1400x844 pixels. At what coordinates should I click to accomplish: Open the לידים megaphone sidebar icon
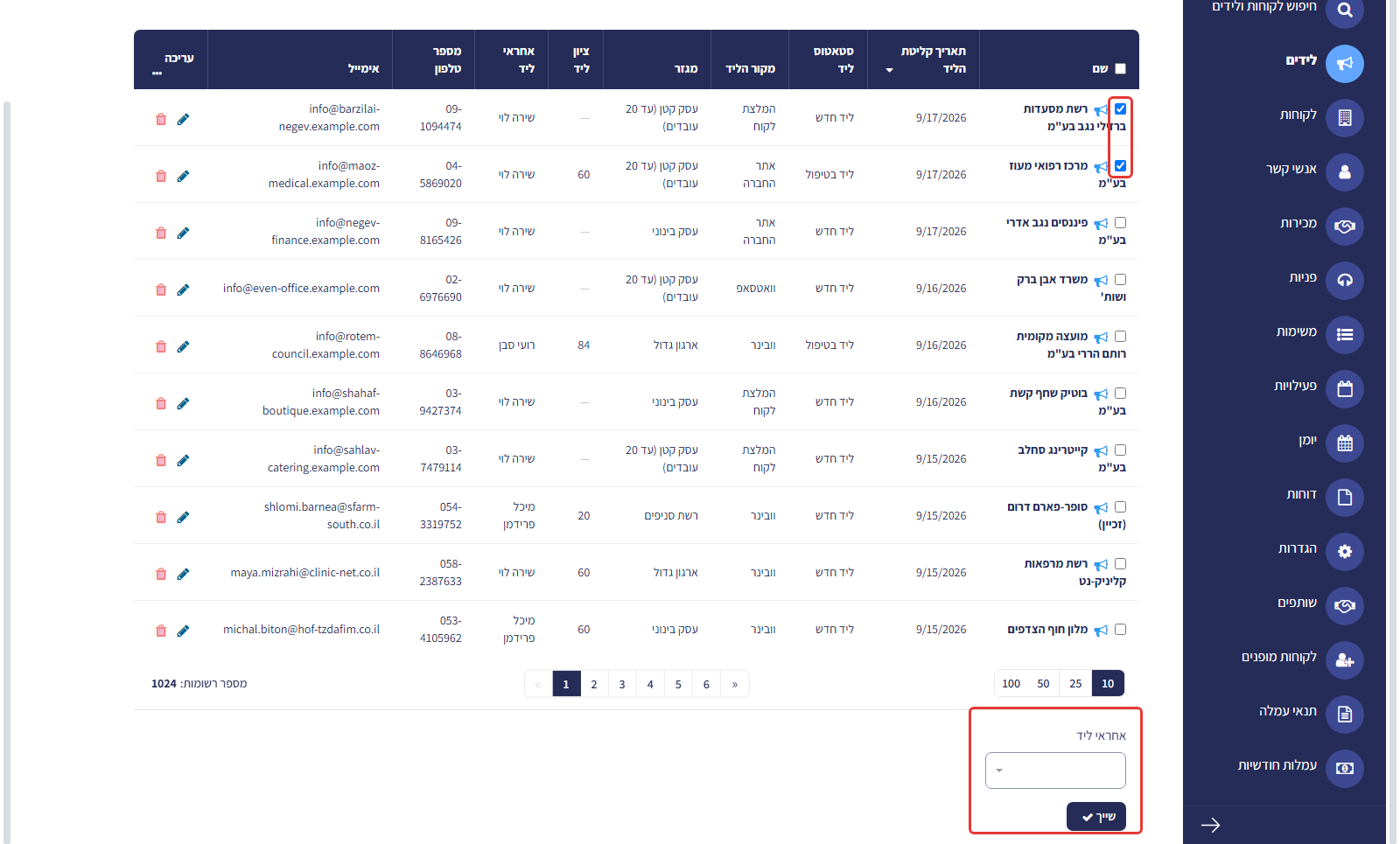pos(1345,64)
